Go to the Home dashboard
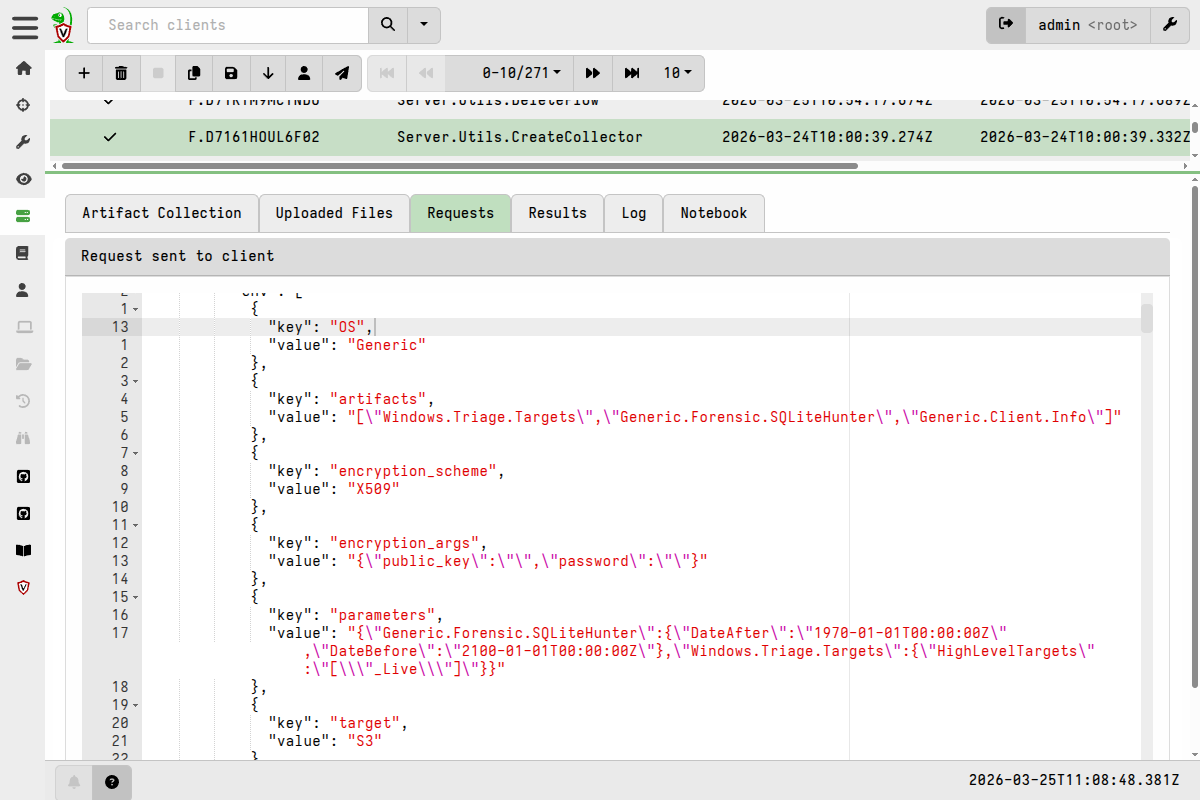Screen dimensions: 1200x800 coord(23,68)
